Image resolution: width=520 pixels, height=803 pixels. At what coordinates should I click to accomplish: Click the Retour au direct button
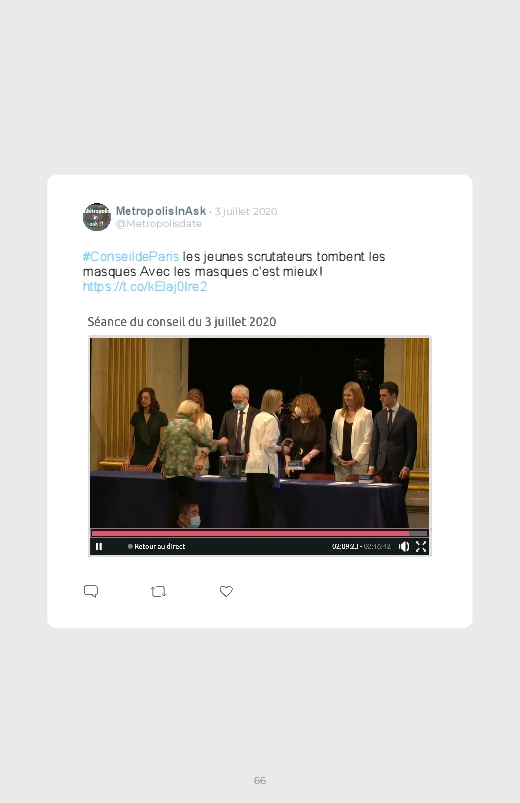(159, 546)
